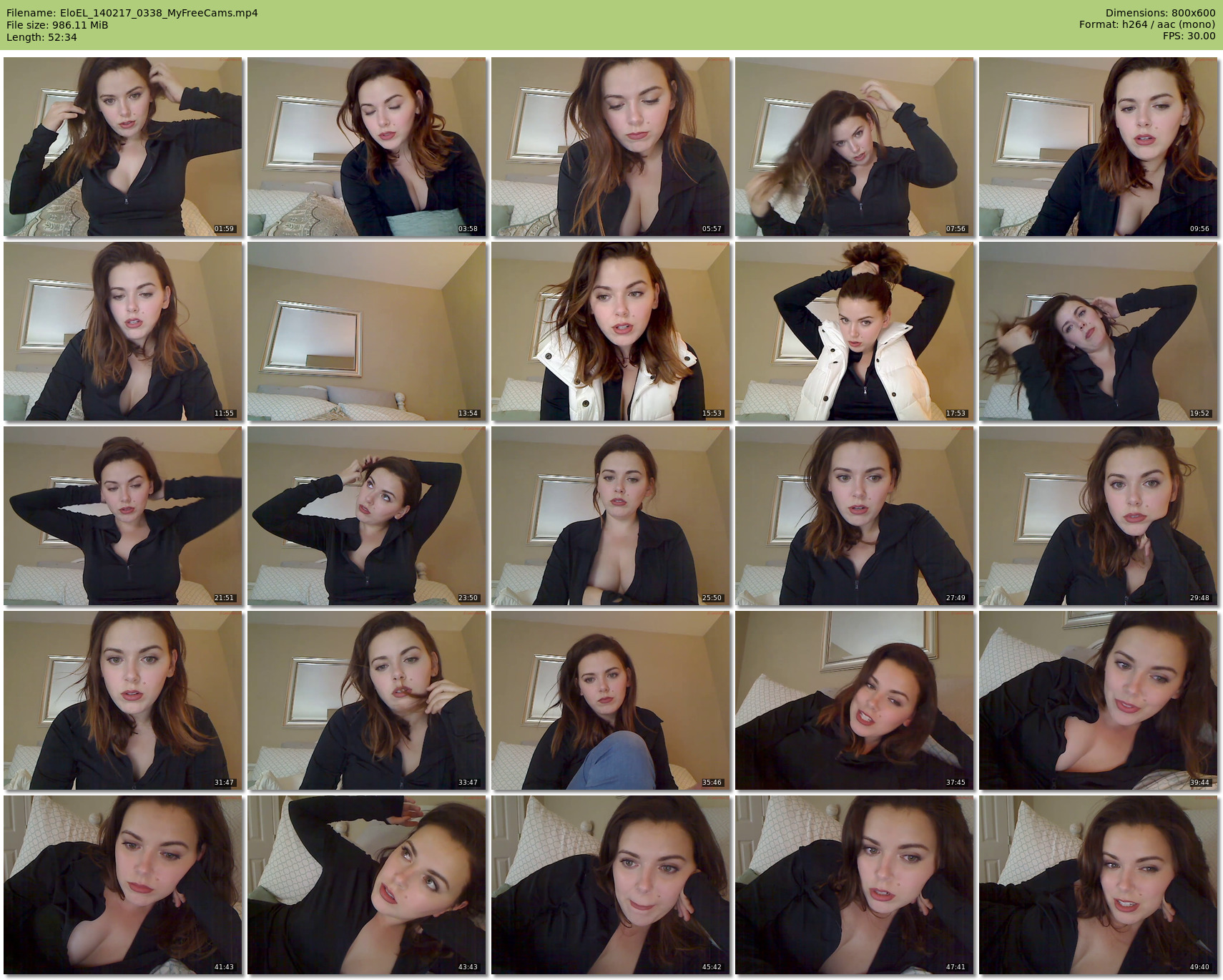The width and height of the screenshot is (1223, 980).
Task: Select the frame marked 39:44
Action: 1098,700
